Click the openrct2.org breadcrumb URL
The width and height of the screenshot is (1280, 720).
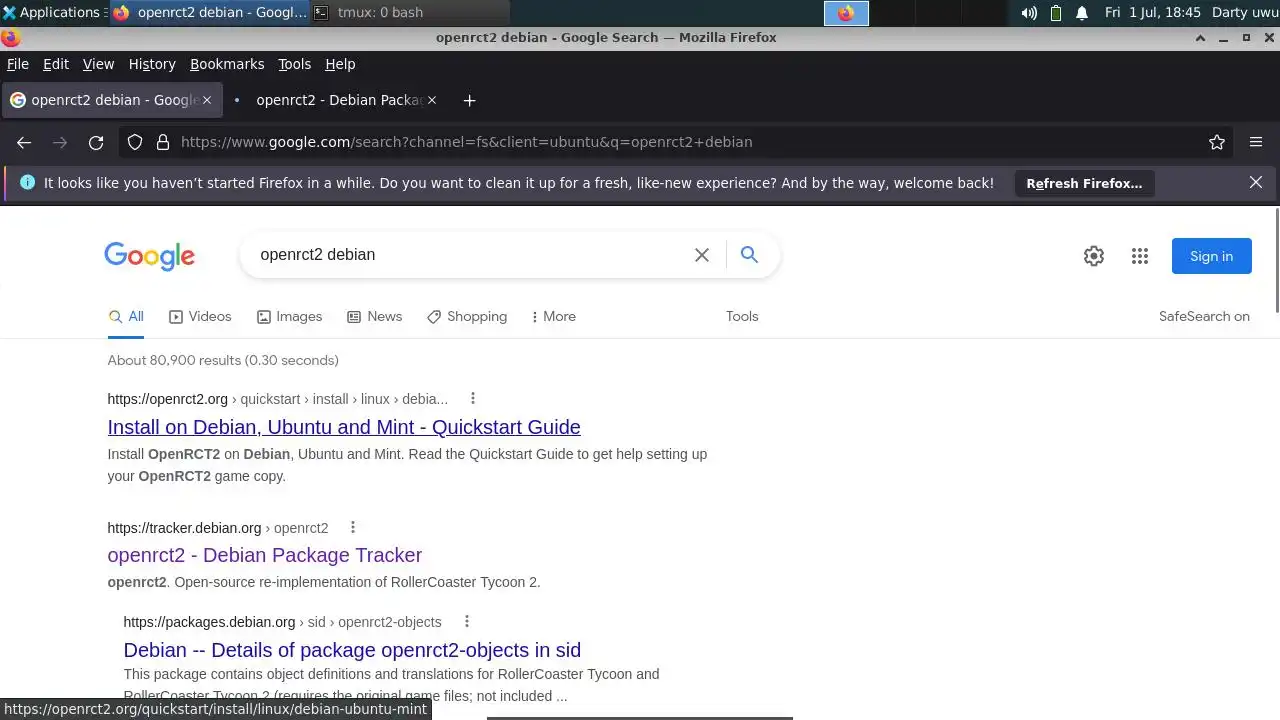point(277,399)
